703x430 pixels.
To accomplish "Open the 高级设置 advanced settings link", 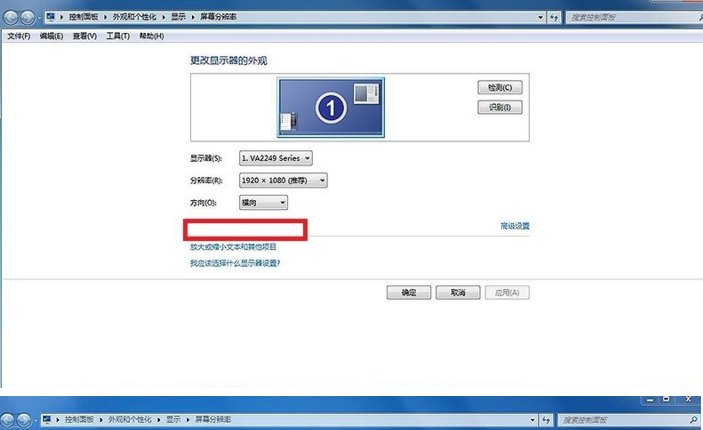I will [x=514, y=226].
